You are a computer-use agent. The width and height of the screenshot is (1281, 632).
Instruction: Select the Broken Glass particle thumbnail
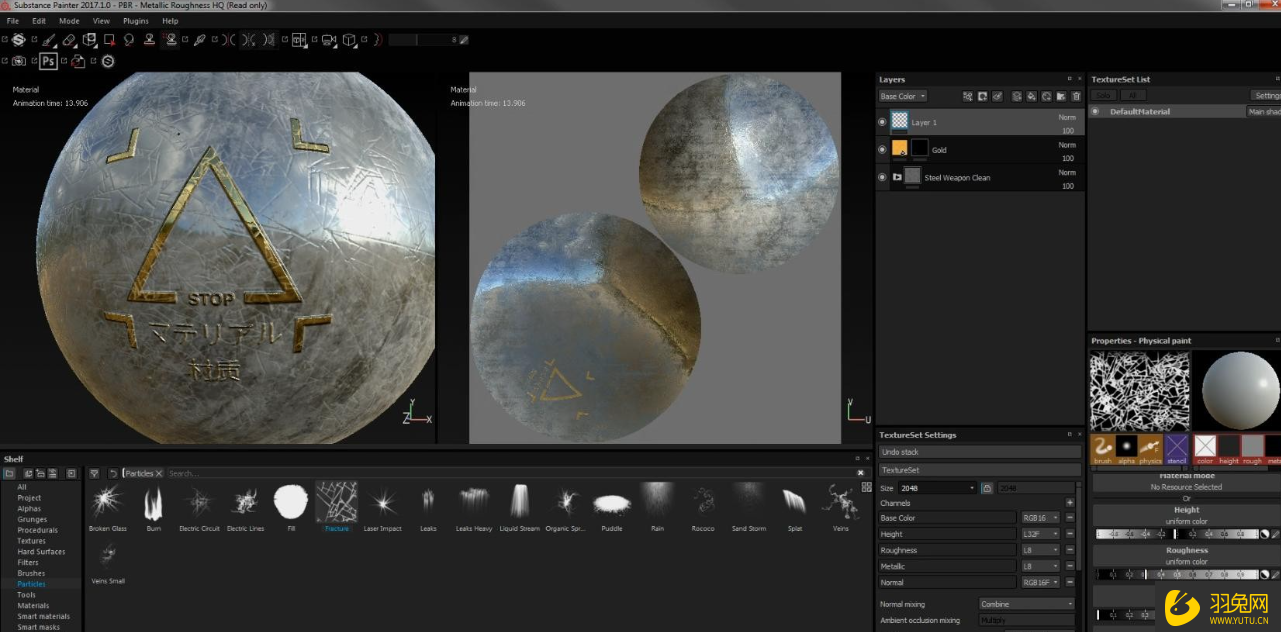[107, 501]
